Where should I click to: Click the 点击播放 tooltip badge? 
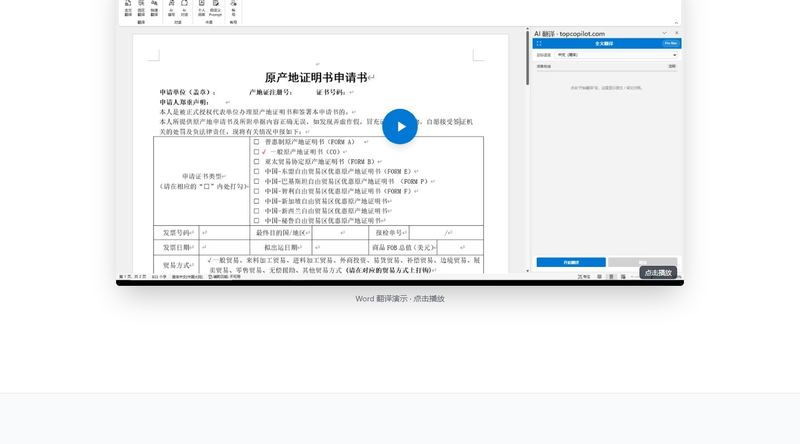[658, 273]
